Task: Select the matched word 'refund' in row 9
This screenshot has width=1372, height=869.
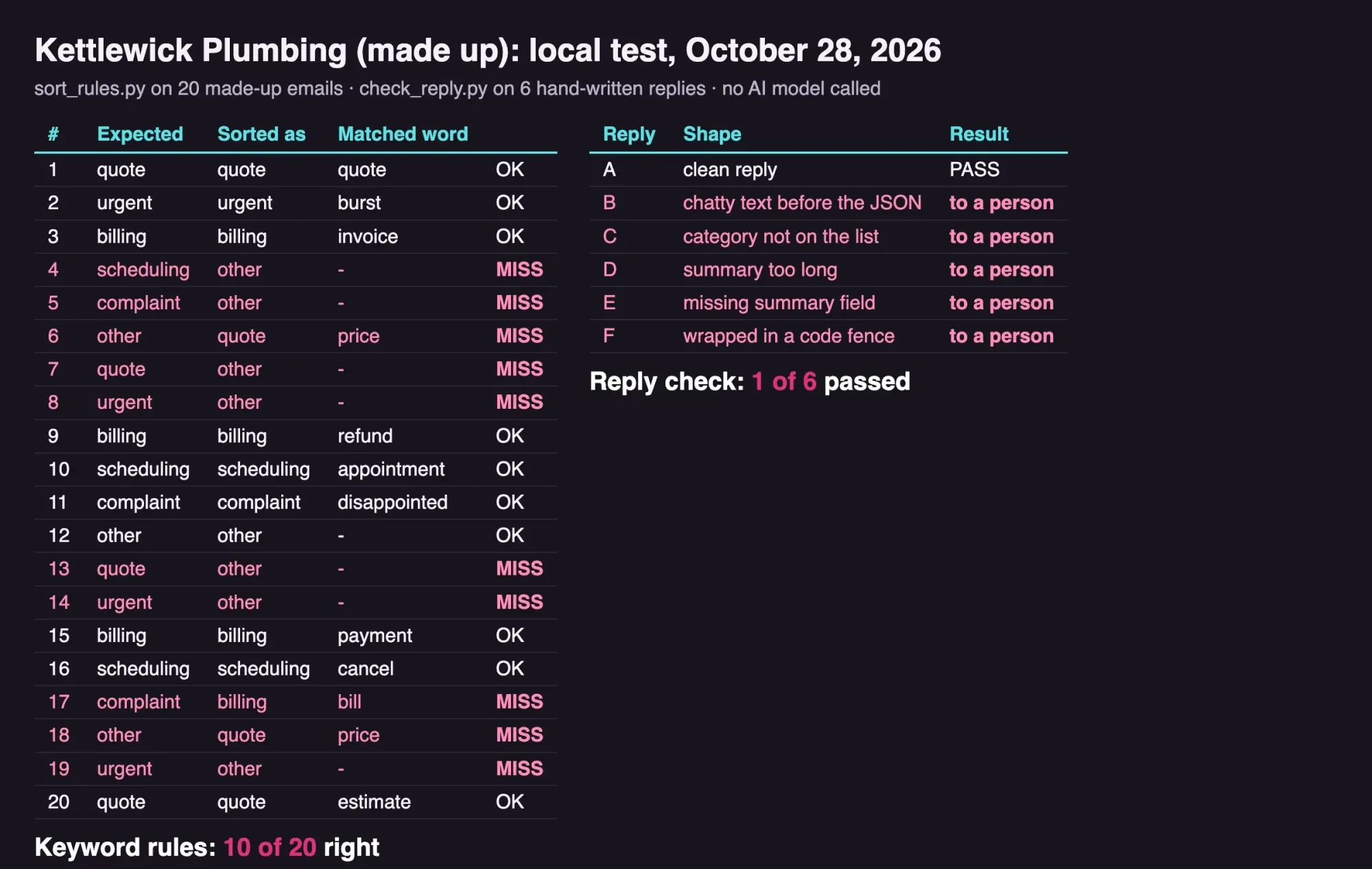Action: pyautogui.click(x=365, y=436)
